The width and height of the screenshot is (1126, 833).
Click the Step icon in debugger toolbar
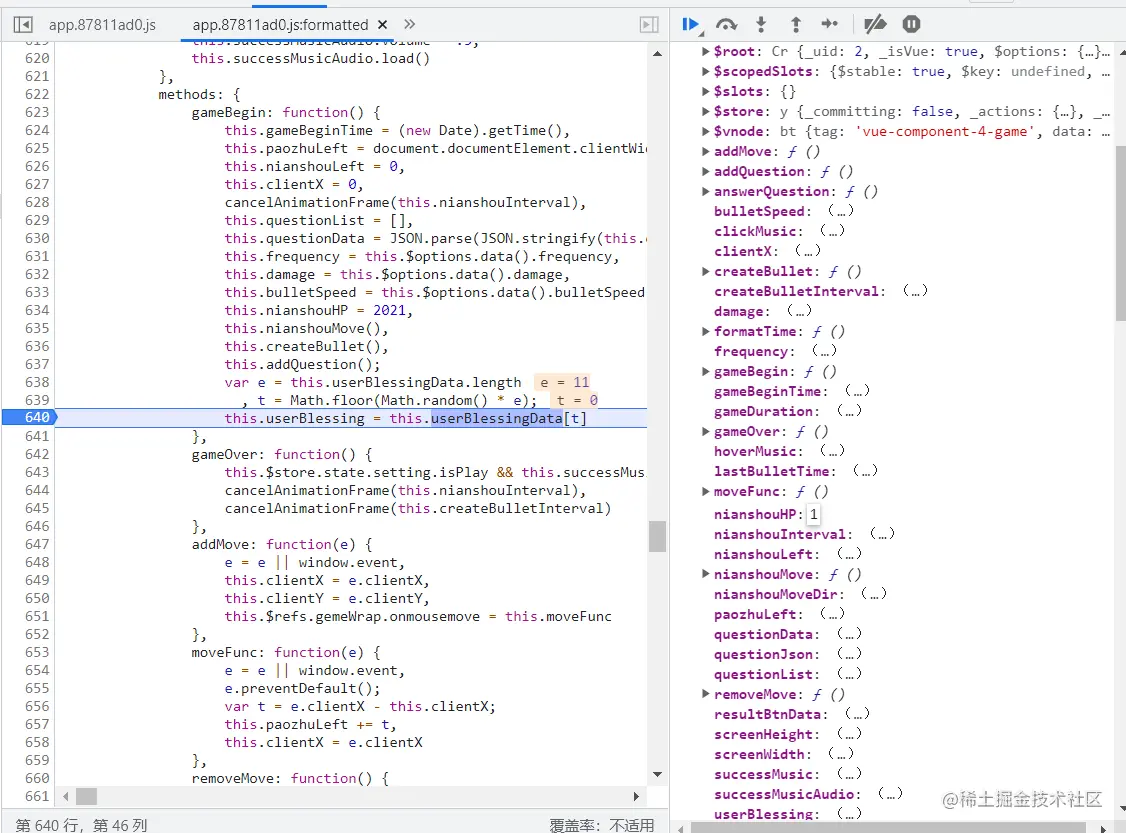pyautogui.click(x=829, y=24)
